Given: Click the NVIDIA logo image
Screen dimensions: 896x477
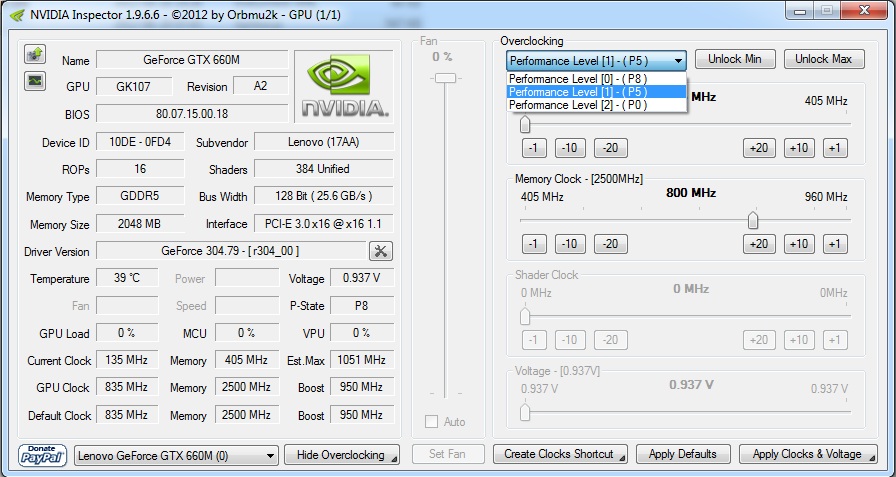Looking at the screenshot, I should (344, 86).
